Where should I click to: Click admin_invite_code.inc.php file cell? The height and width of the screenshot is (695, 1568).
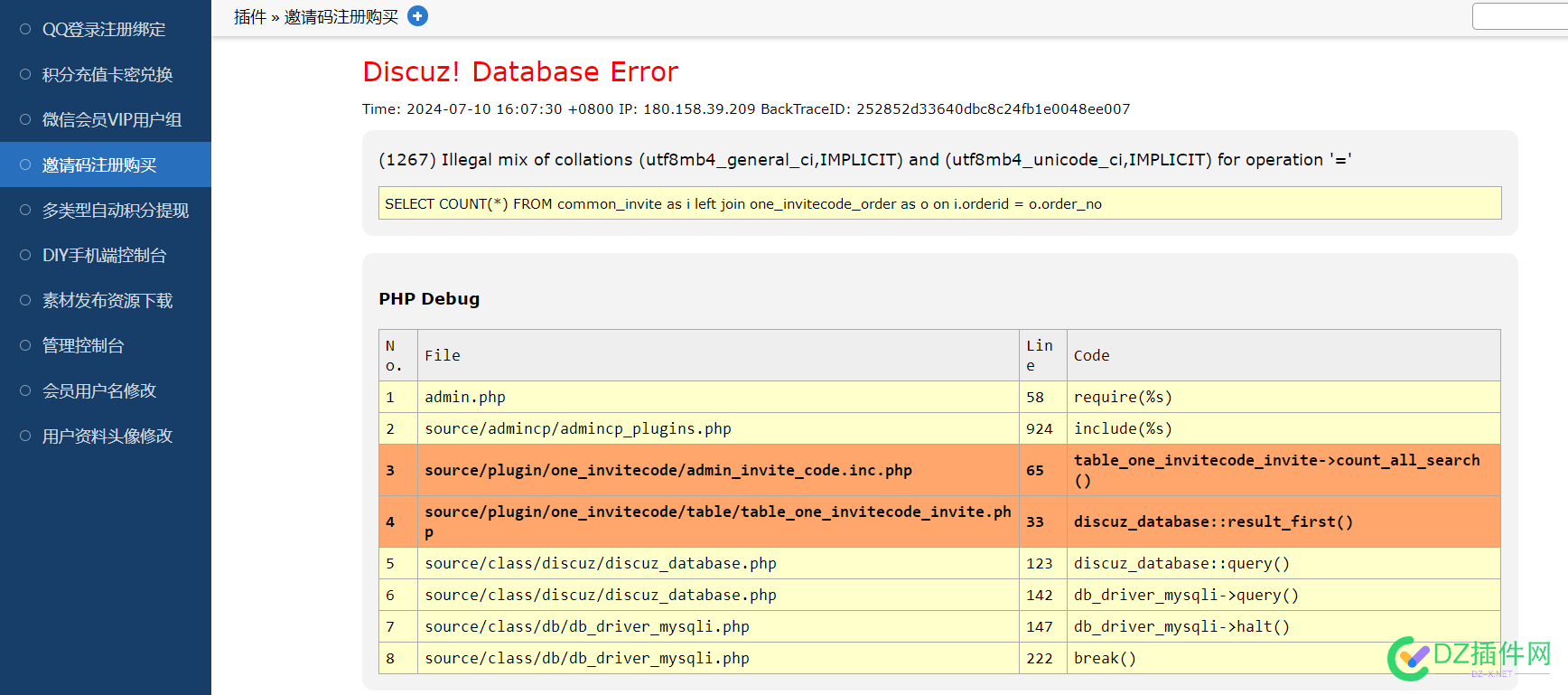[718, 470]
